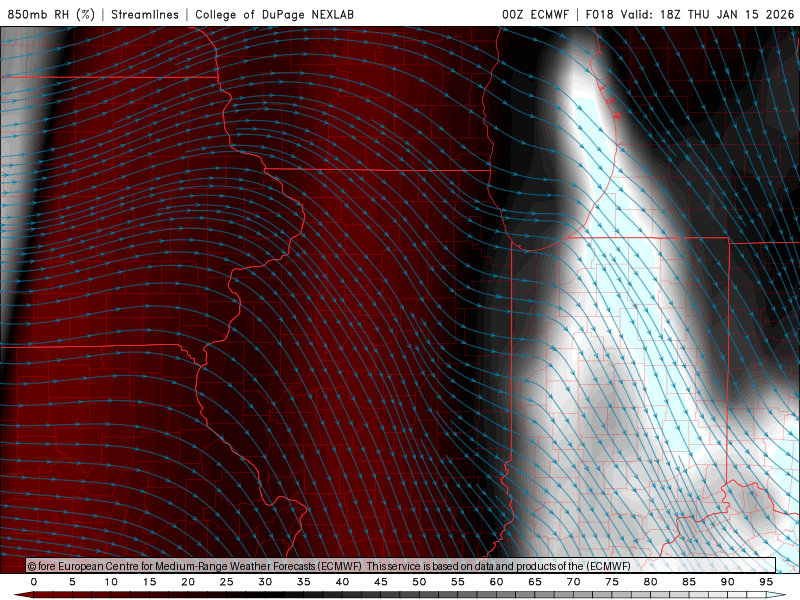Click the "25" colorbar label

(x=227, y=582)
